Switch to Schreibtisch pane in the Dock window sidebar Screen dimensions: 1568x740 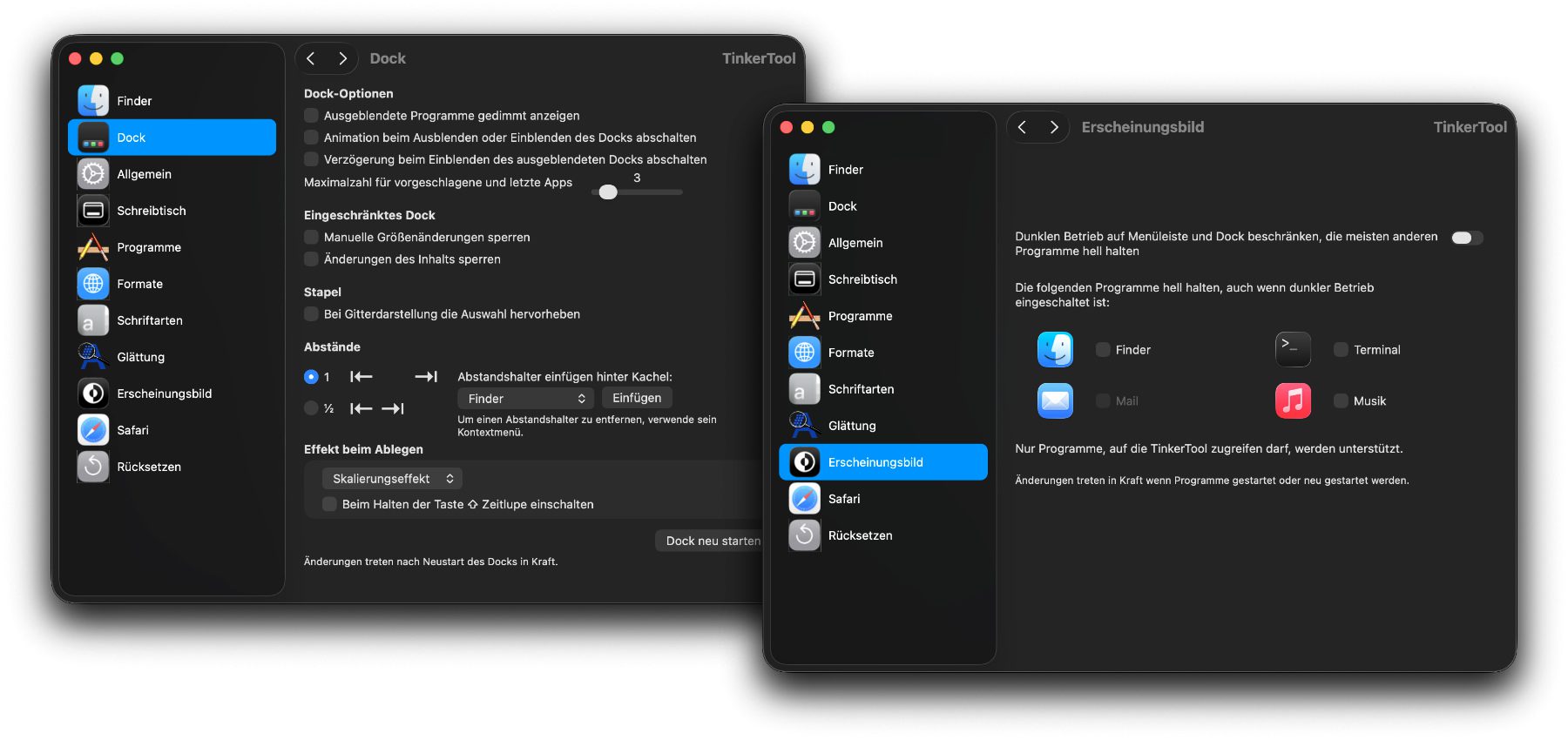coord(152,211)
